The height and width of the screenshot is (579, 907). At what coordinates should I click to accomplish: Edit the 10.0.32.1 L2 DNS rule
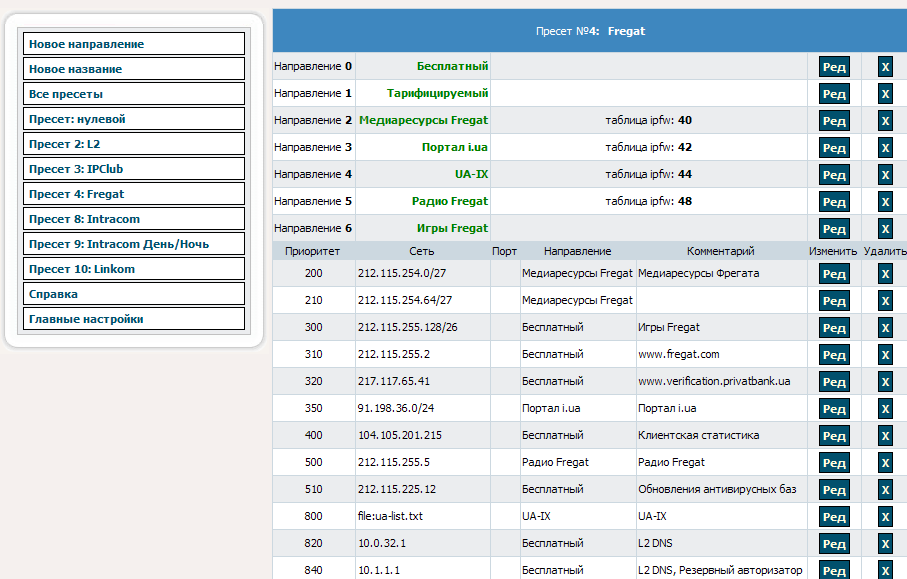[x=834, y=544]
